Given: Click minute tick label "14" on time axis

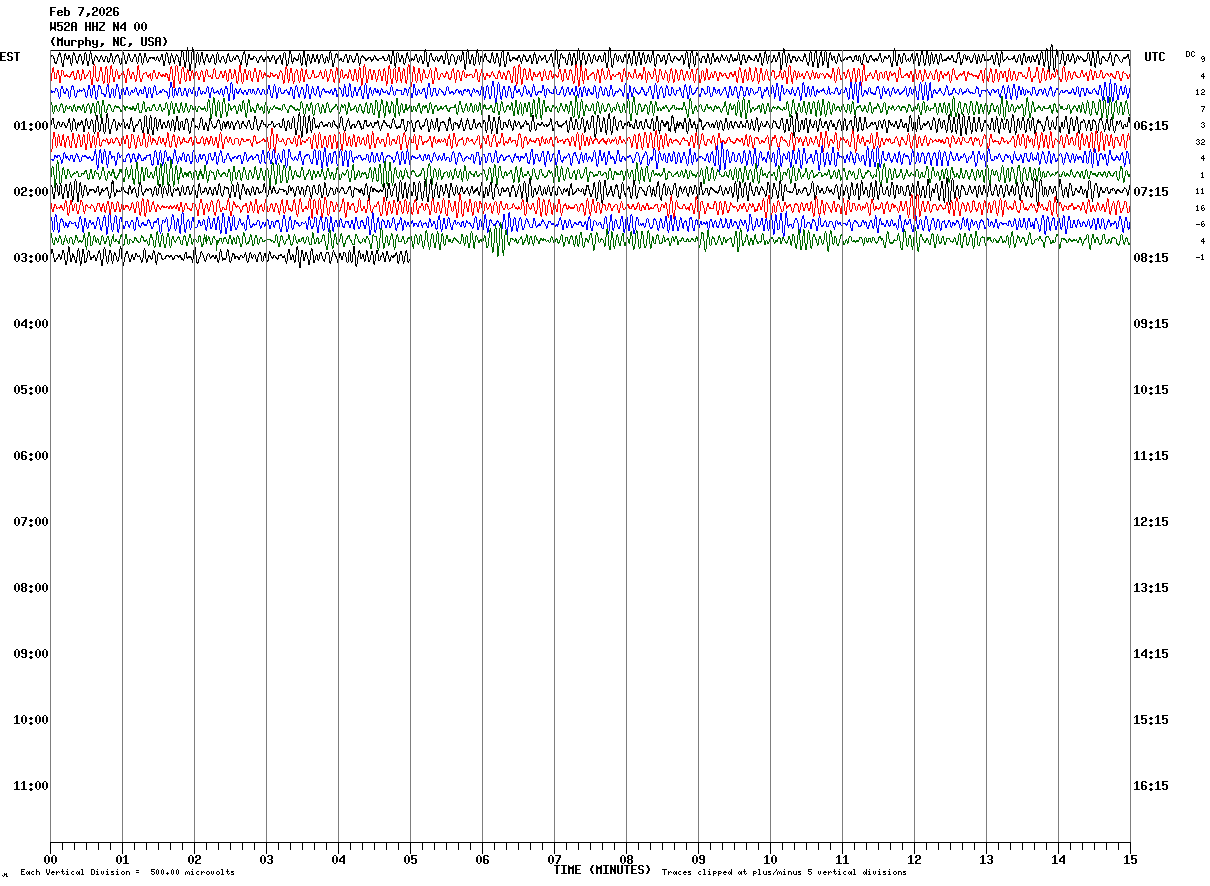Looking at the screenshot, I should 1058,860.
